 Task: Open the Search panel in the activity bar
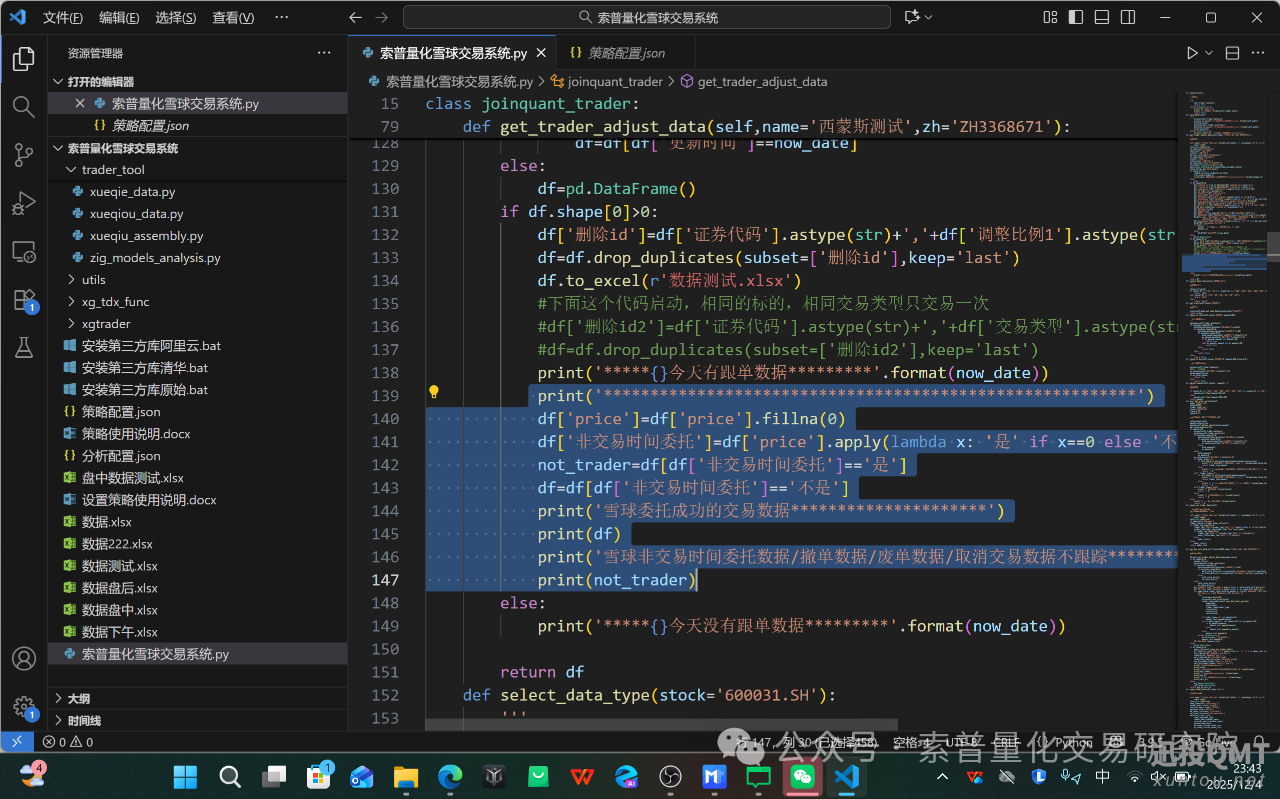pos(23,106)
